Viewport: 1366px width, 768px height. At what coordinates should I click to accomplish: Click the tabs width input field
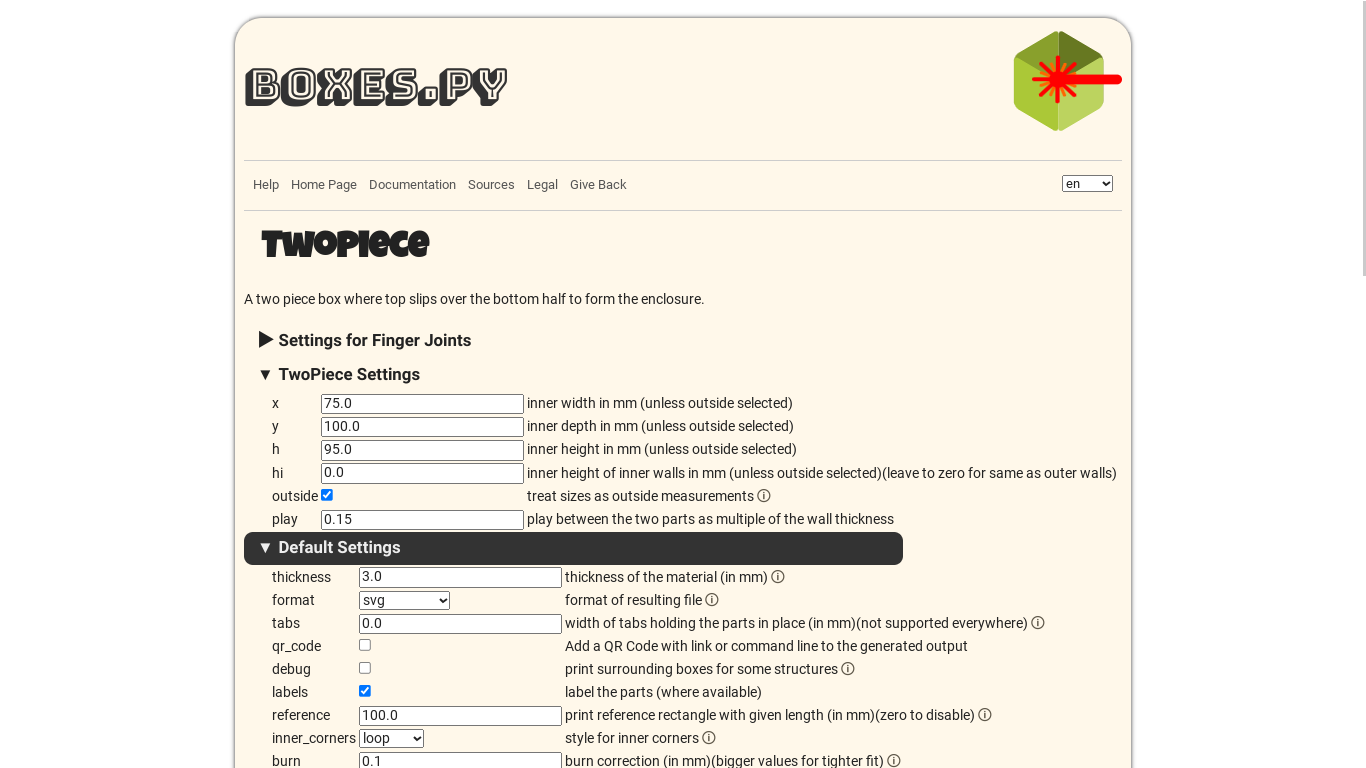(460, 623)
